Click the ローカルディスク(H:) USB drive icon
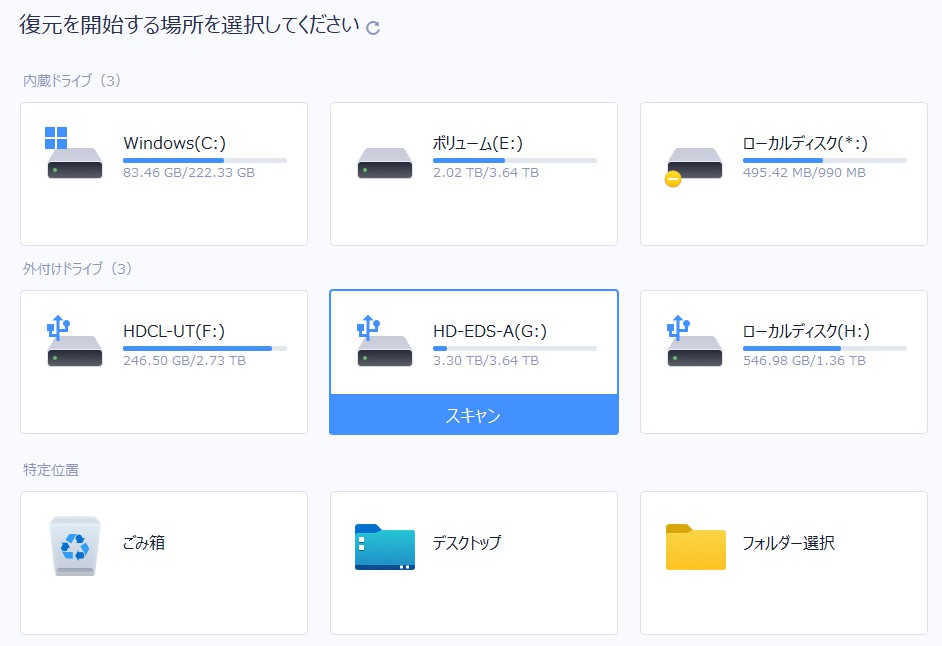The width and height of the screenshot is (942, 646). (x=694, y=341)
